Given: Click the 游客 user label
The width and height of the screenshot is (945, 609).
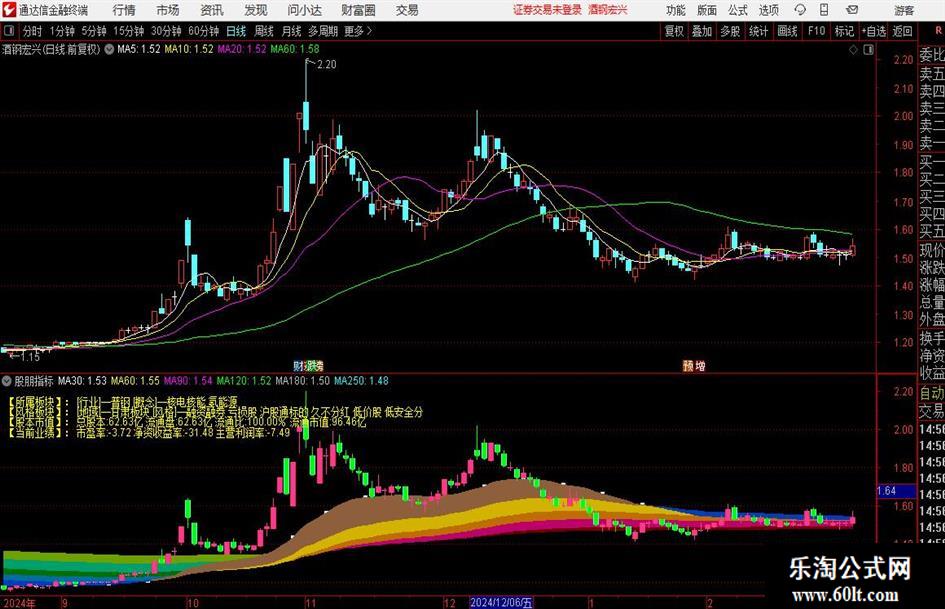Looking at the screenshot, I should [904, 10].
